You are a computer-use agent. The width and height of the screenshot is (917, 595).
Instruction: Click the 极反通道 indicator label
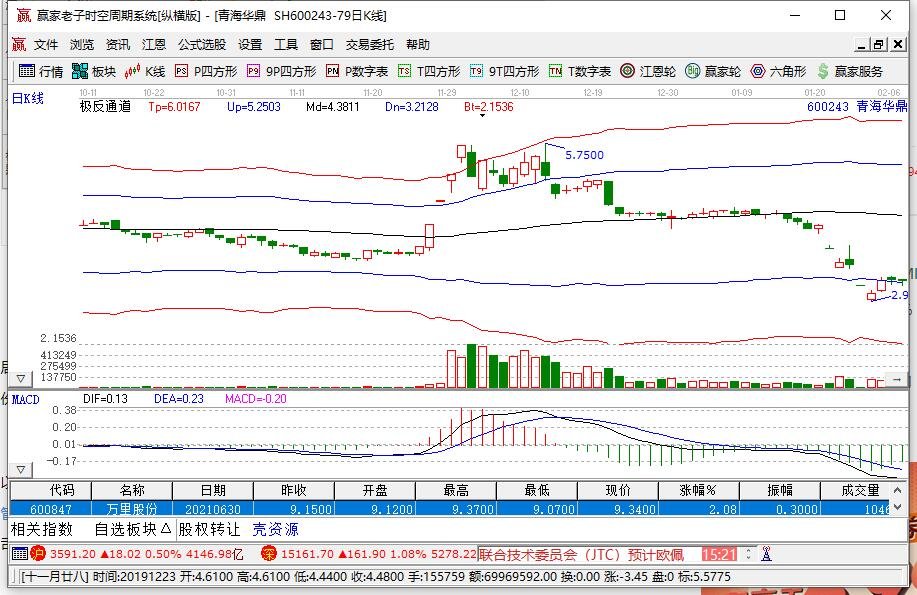pos(105,106)
